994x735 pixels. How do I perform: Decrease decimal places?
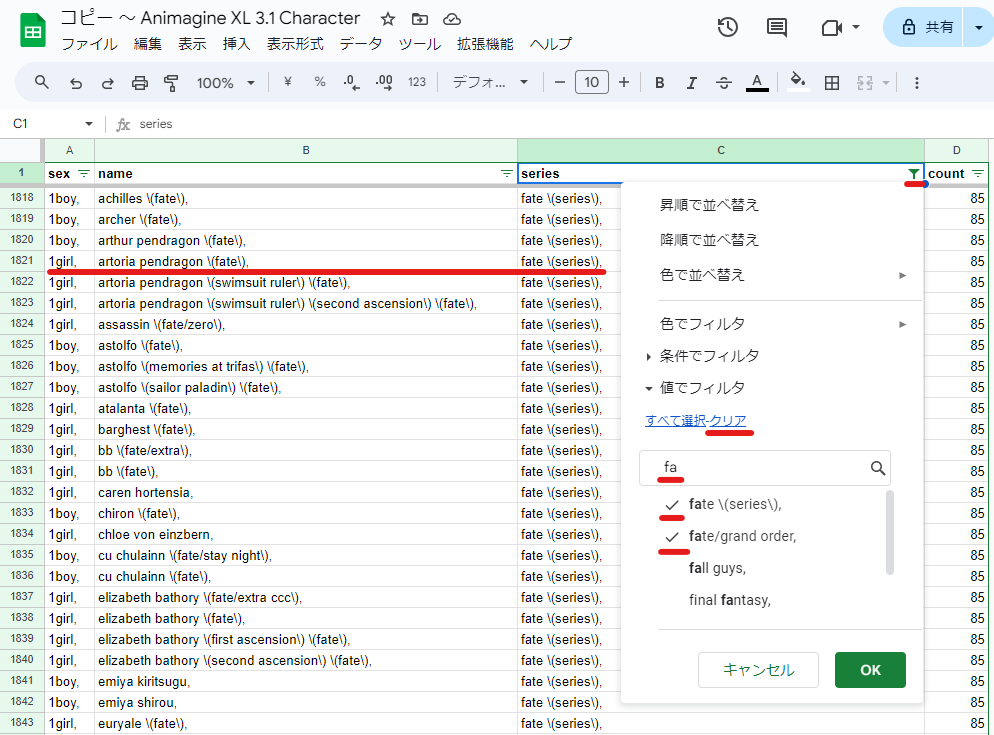pyautogui.click(x=351, y=82)
